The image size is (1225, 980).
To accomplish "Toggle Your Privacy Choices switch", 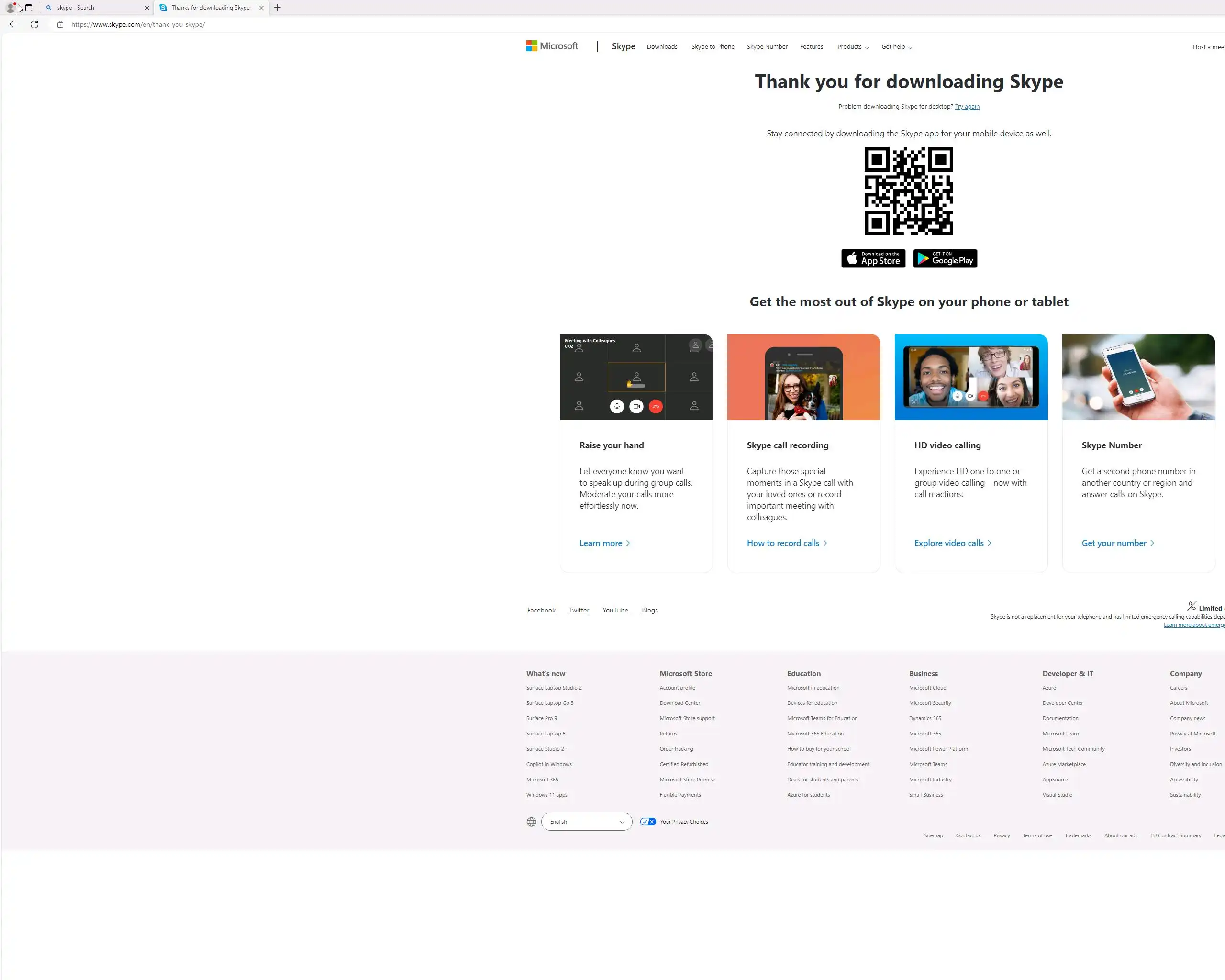I will 648,822.
